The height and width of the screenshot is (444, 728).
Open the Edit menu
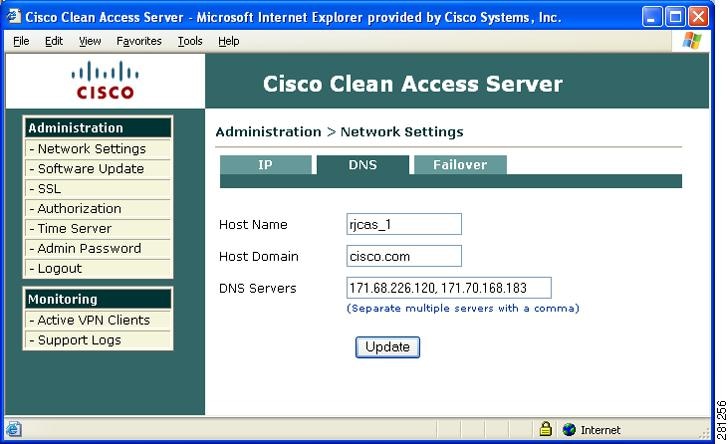[54, 41]
